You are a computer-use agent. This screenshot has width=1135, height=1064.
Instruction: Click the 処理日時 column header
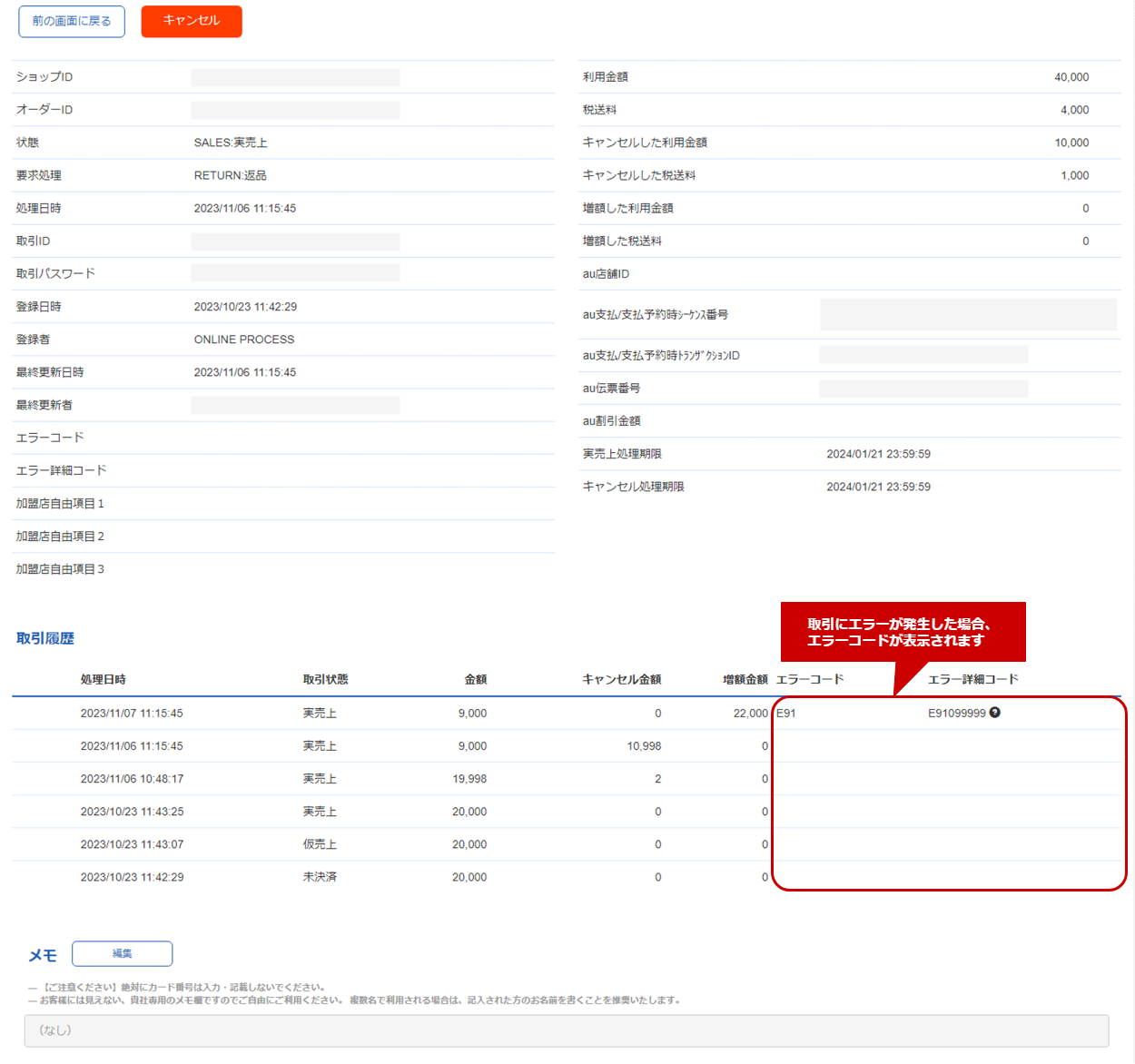pyautogui.click(x=103, y=680)
